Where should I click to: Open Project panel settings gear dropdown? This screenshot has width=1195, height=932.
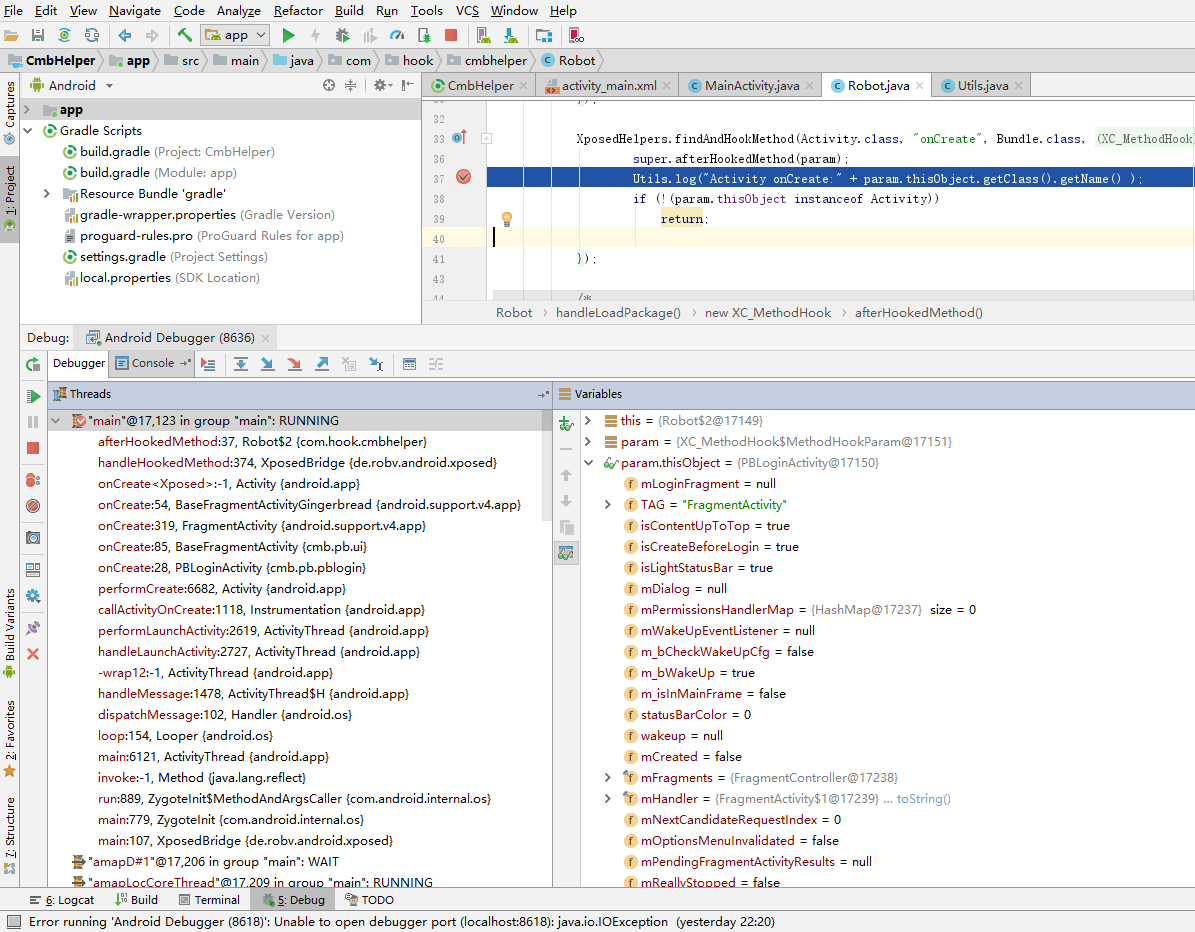383,85
